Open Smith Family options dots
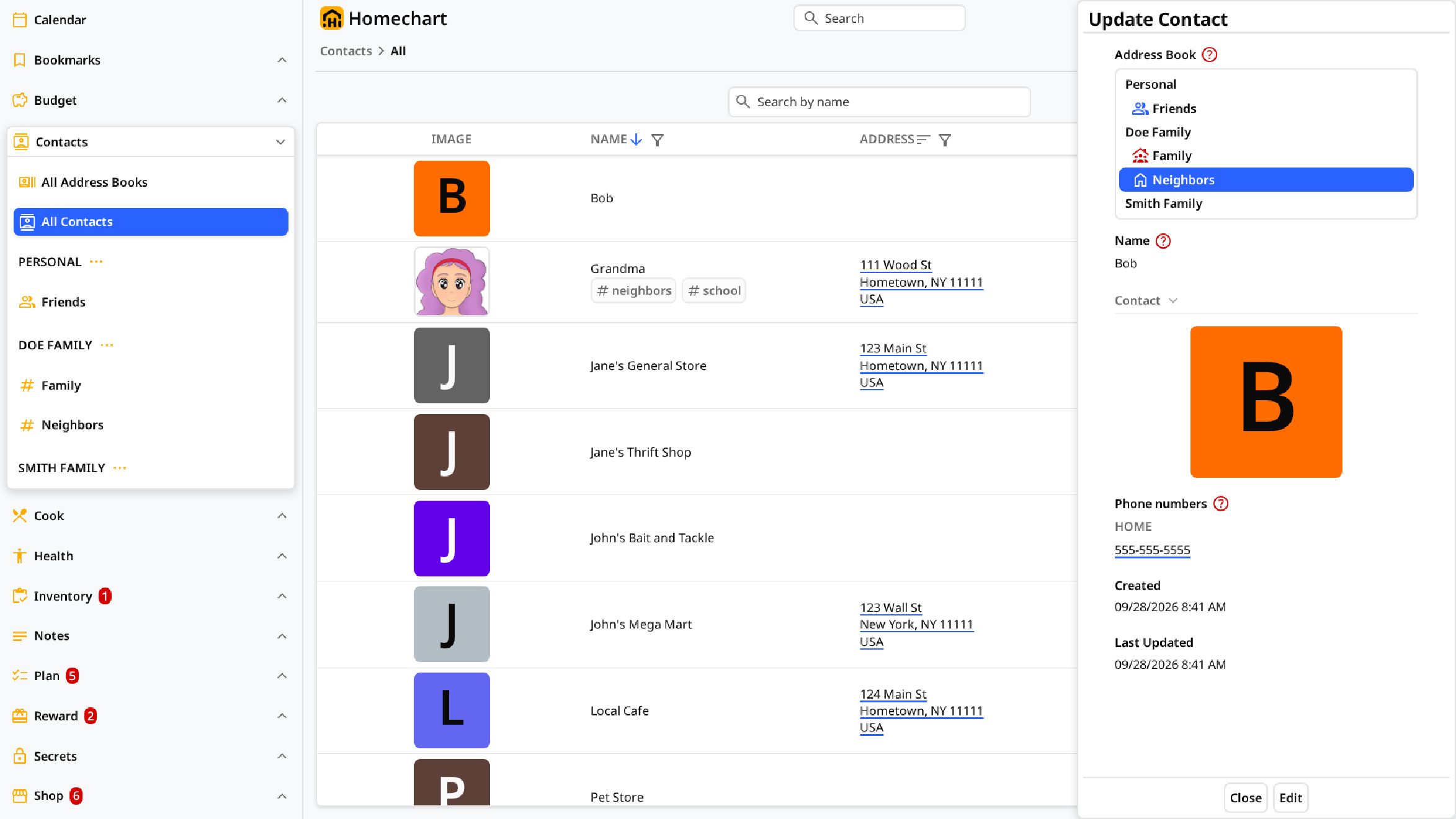The image size is (1456, 819). click(120, 468)
